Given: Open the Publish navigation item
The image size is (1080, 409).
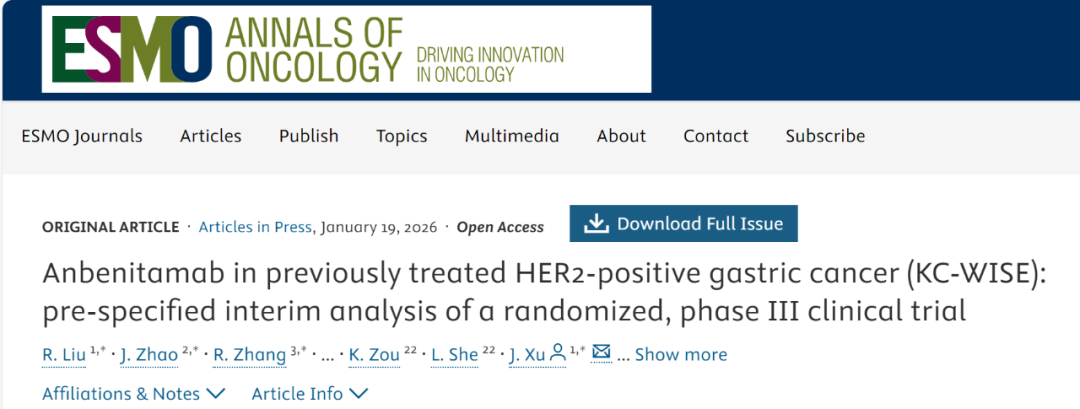Looking at the screenshot, I should (x=309, y=136).
